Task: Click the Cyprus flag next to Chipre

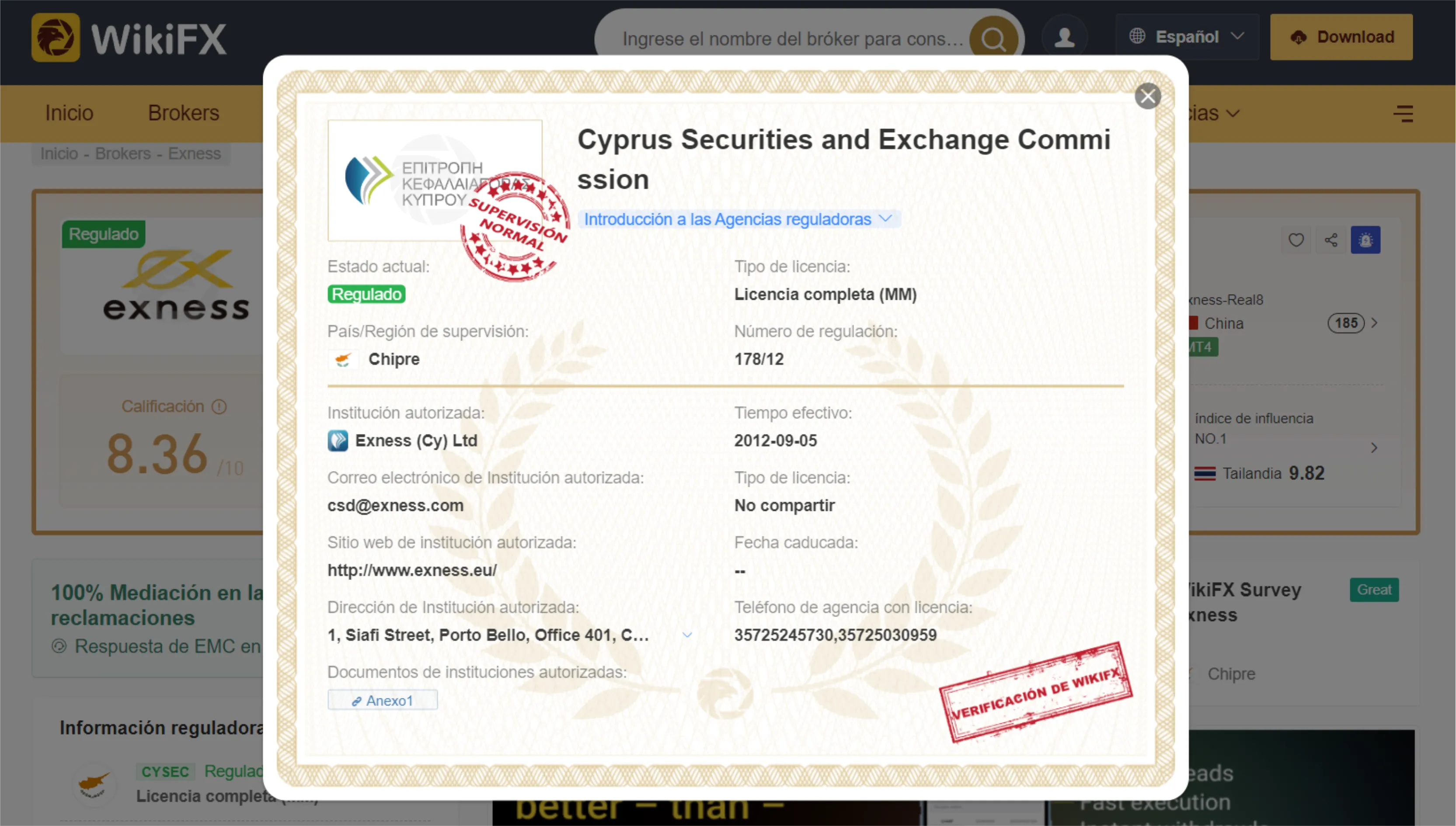Action: (343, 360)
